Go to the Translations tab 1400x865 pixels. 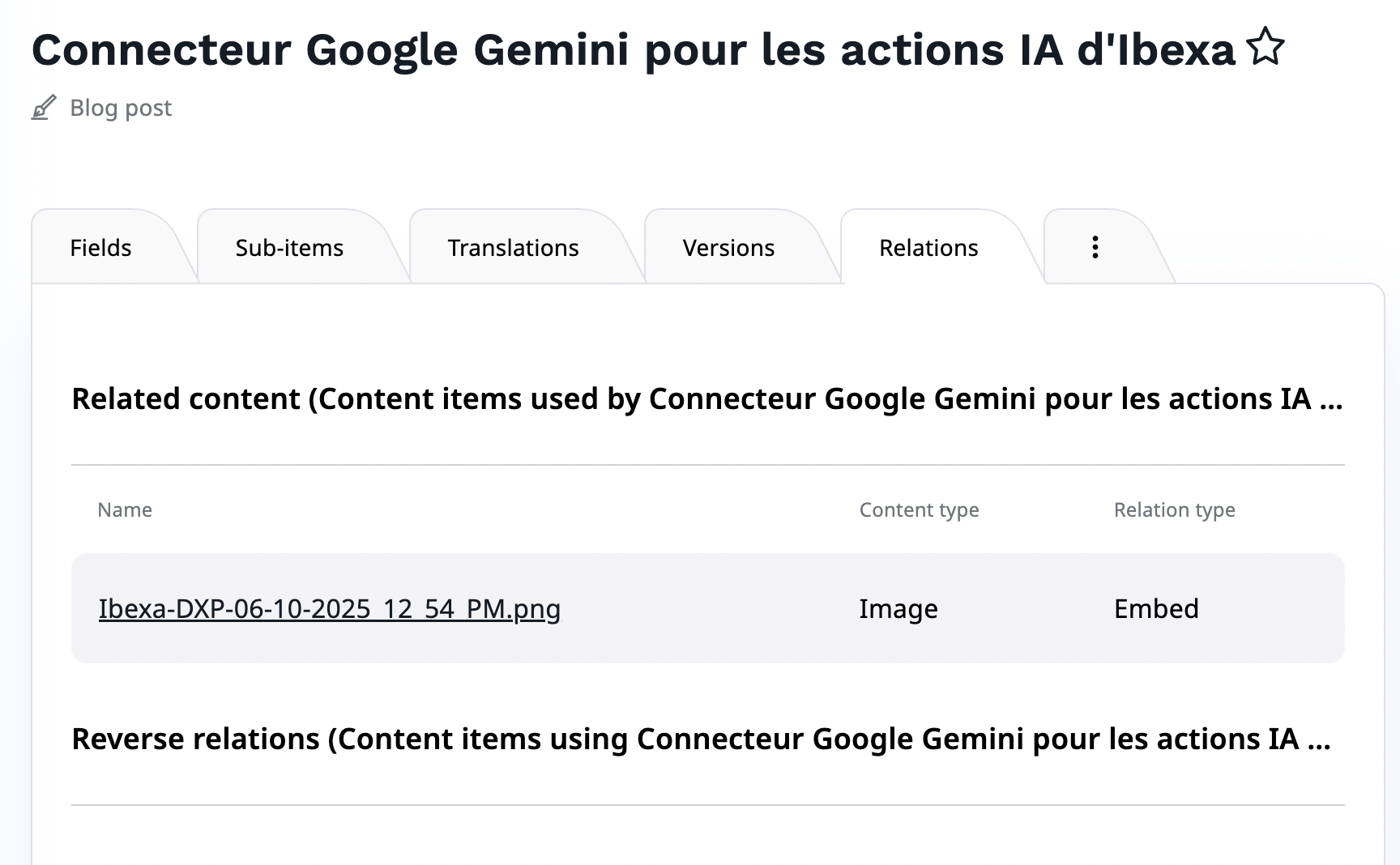click(513, 248)
